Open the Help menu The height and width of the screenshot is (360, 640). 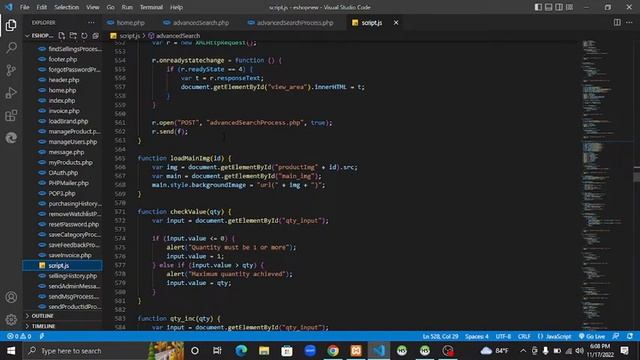(176, 7)
